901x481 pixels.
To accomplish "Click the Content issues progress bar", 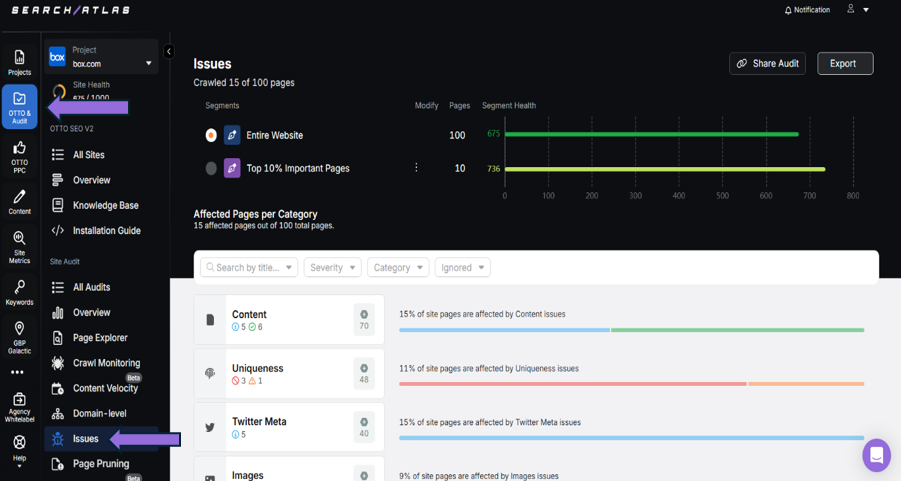I will tap(632, 330).
